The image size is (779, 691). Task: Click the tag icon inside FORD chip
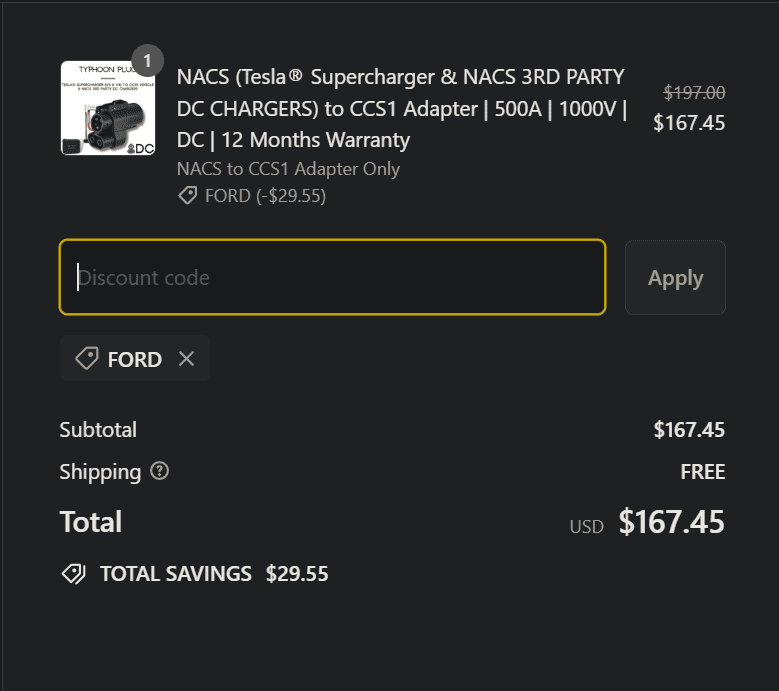[x=87, y=359]
